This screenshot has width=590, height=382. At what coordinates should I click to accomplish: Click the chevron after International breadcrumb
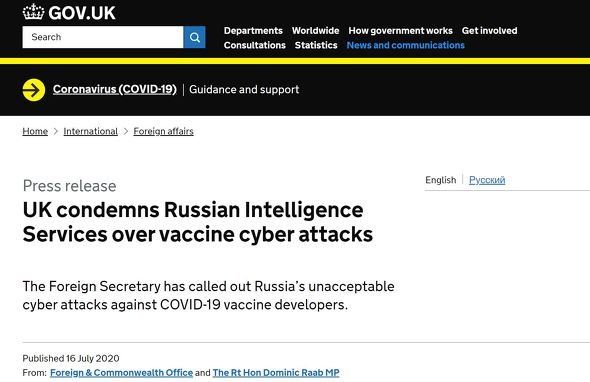coord(126,131)
